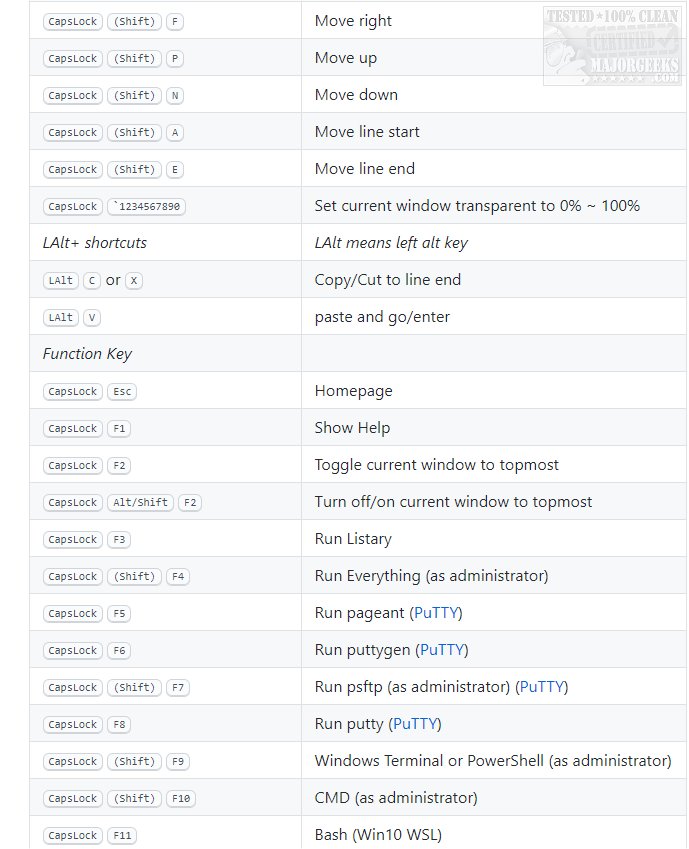This screenshot has width=689, height=849.
Task: Click the Esc key badge in the Homepage row
Action: click(x=122, y=391)
